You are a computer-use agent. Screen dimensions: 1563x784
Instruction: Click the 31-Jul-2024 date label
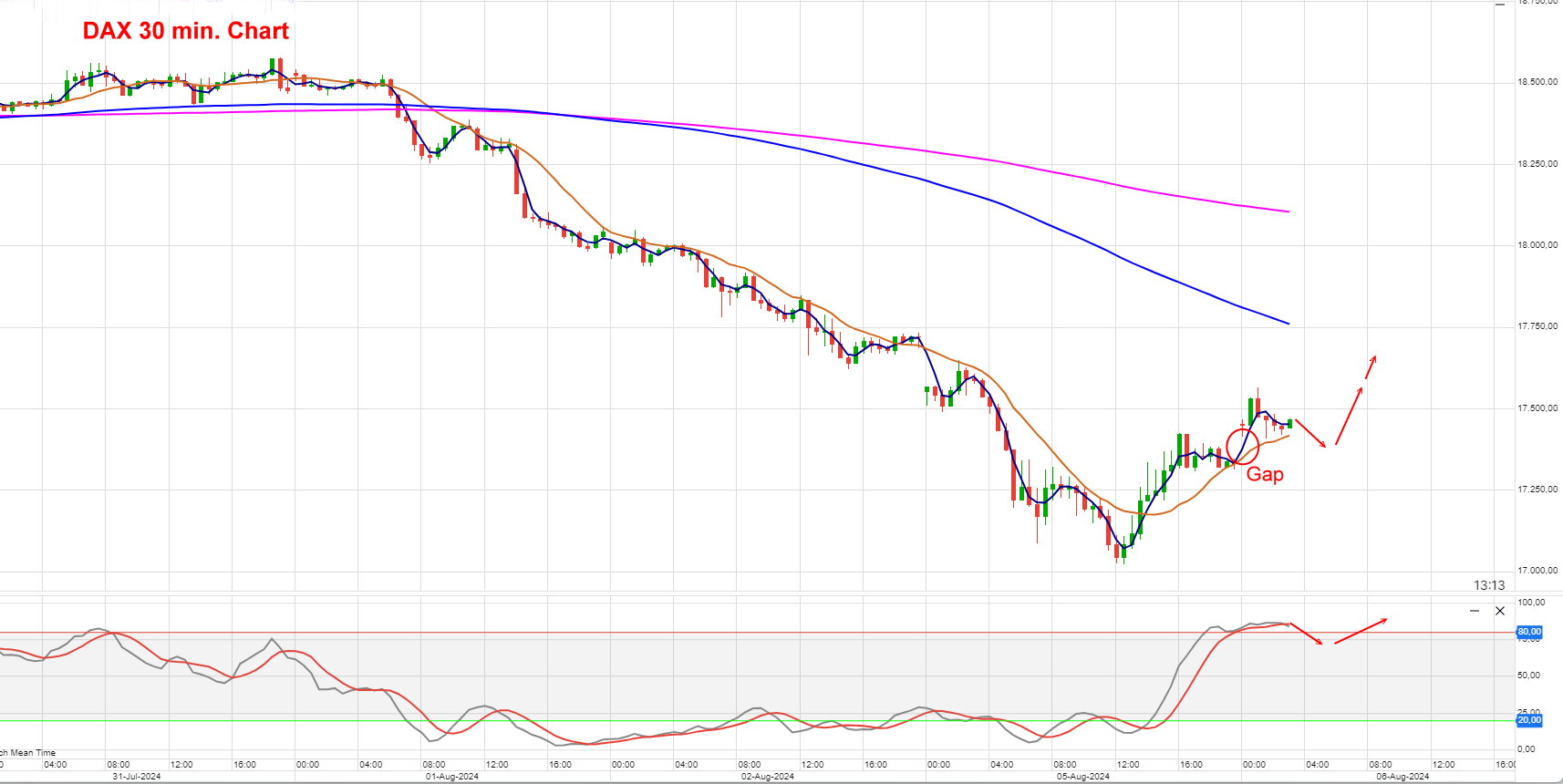(x=137, y=777)
